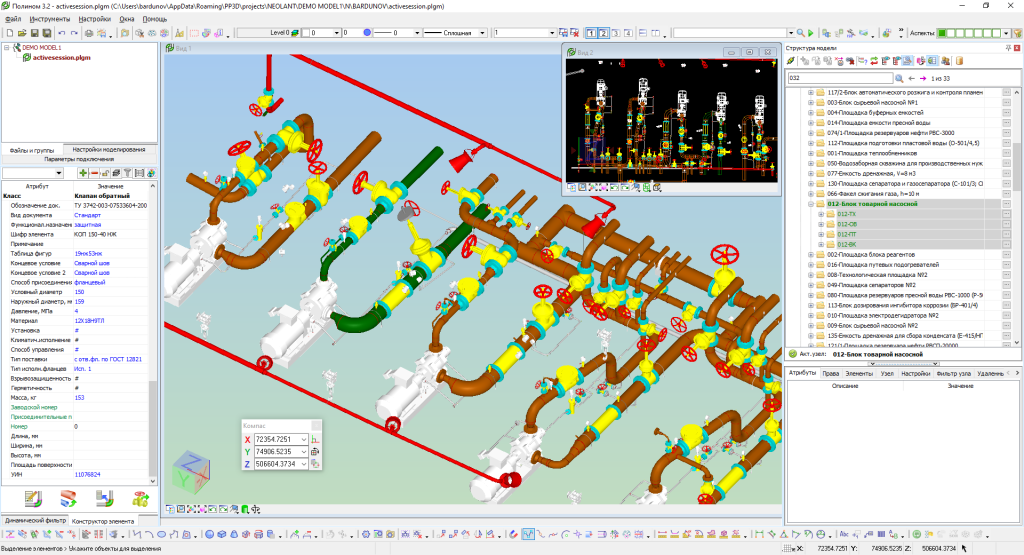Open the color number dropdown
1024x555 pixels.
pos(337,33)
